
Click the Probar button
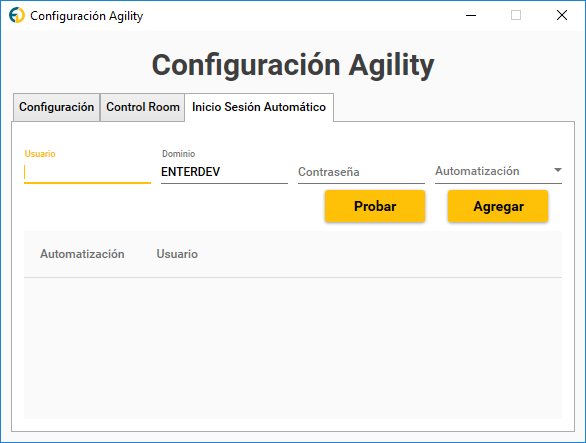[375, 206]
